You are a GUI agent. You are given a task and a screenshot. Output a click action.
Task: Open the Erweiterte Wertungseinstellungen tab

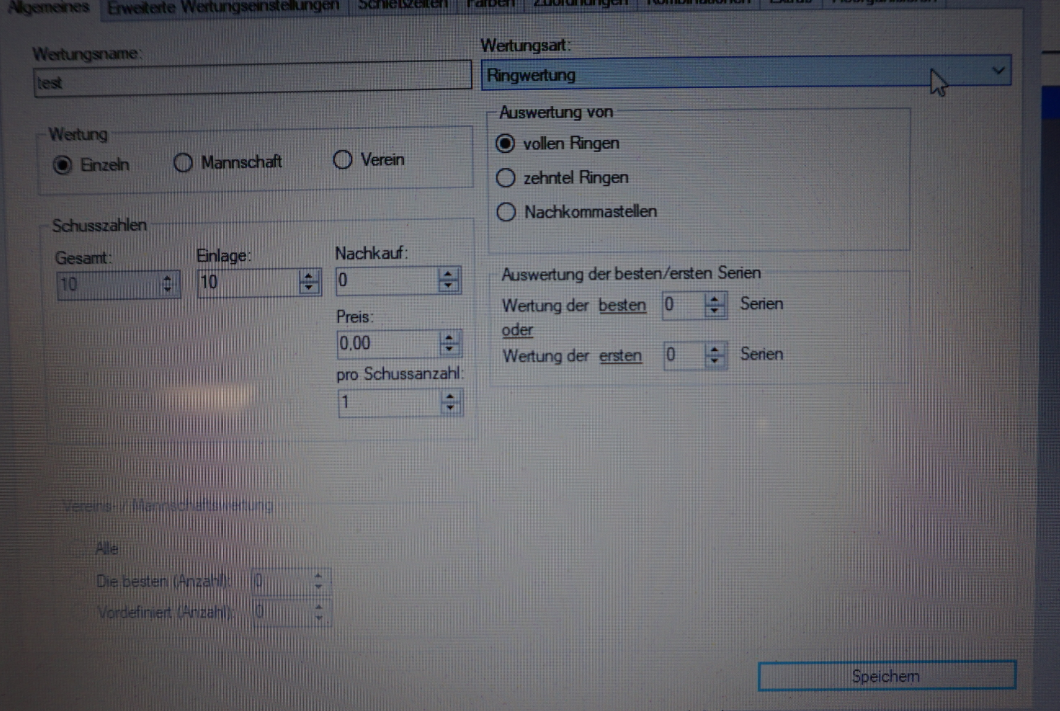click(223, 6)
